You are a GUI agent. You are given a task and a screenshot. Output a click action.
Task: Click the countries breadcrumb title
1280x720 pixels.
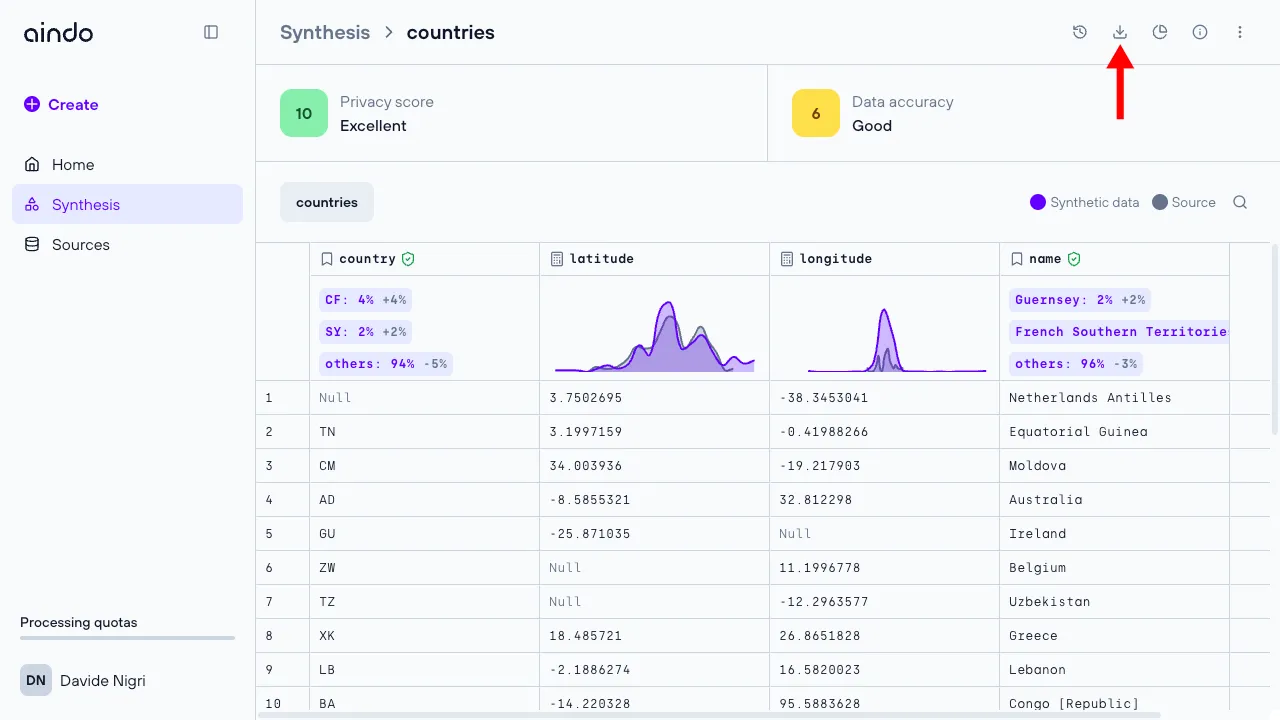[450, 32]
